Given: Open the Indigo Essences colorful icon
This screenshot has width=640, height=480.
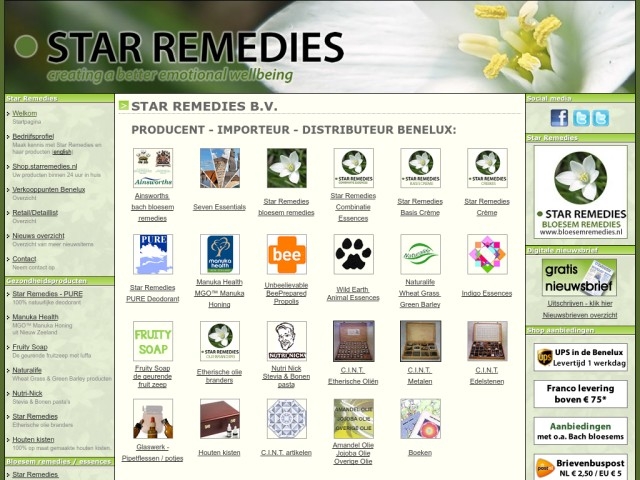Looking at the screenshot, I should tap(487, 254).
